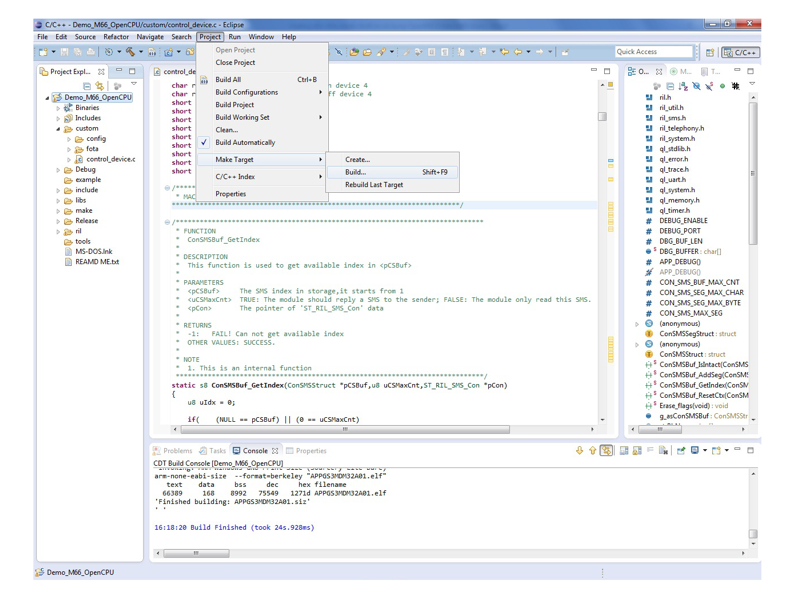Click the Collapse All icon in Outline

670,86
